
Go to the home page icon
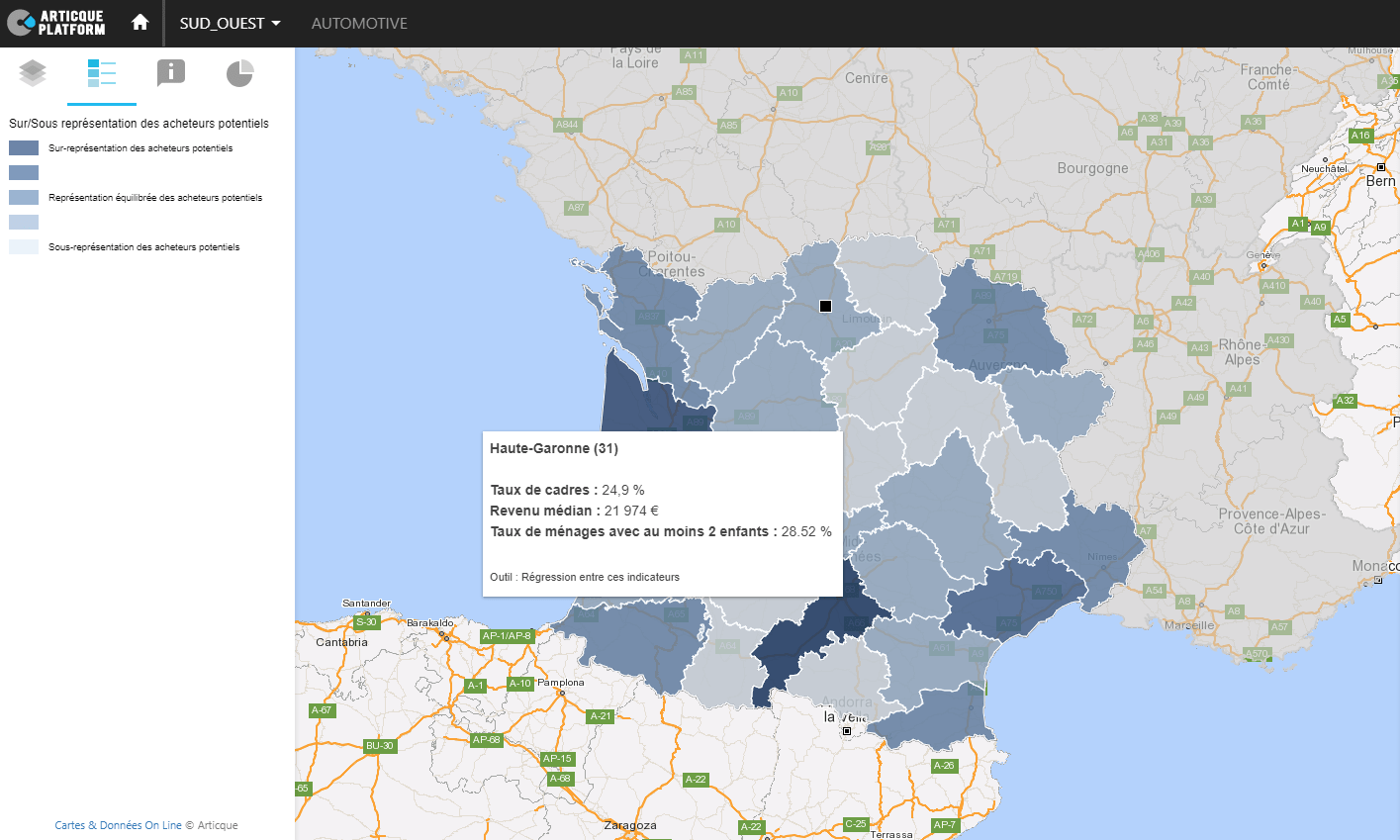140,22
